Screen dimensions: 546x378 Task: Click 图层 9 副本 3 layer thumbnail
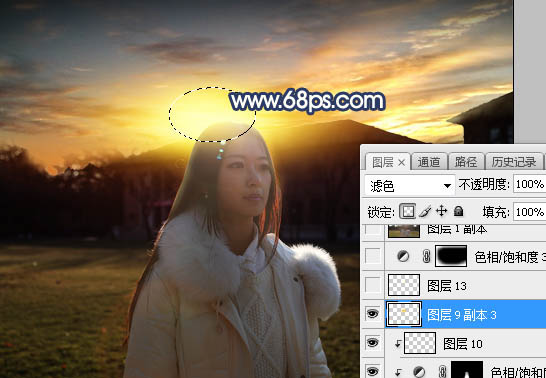pyautogui.click(x=404, y=314)
